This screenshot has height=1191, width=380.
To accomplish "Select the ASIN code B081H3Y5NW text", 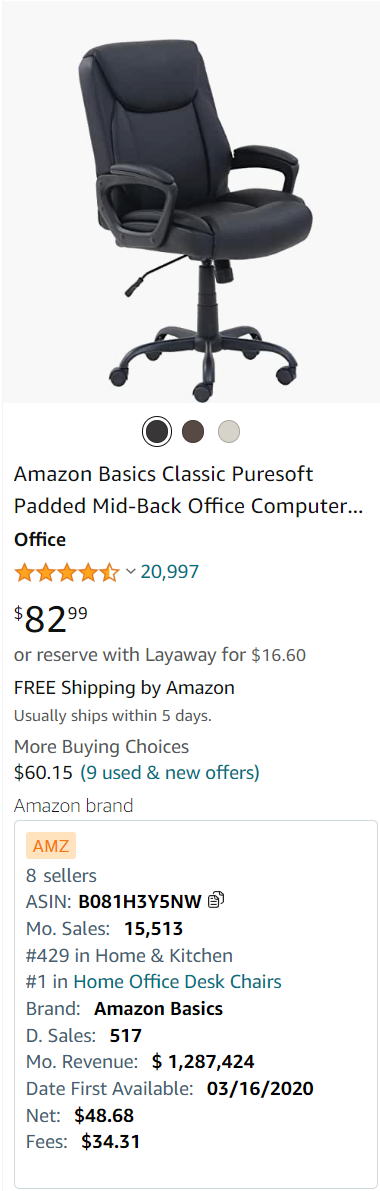I will coord(140,902).
